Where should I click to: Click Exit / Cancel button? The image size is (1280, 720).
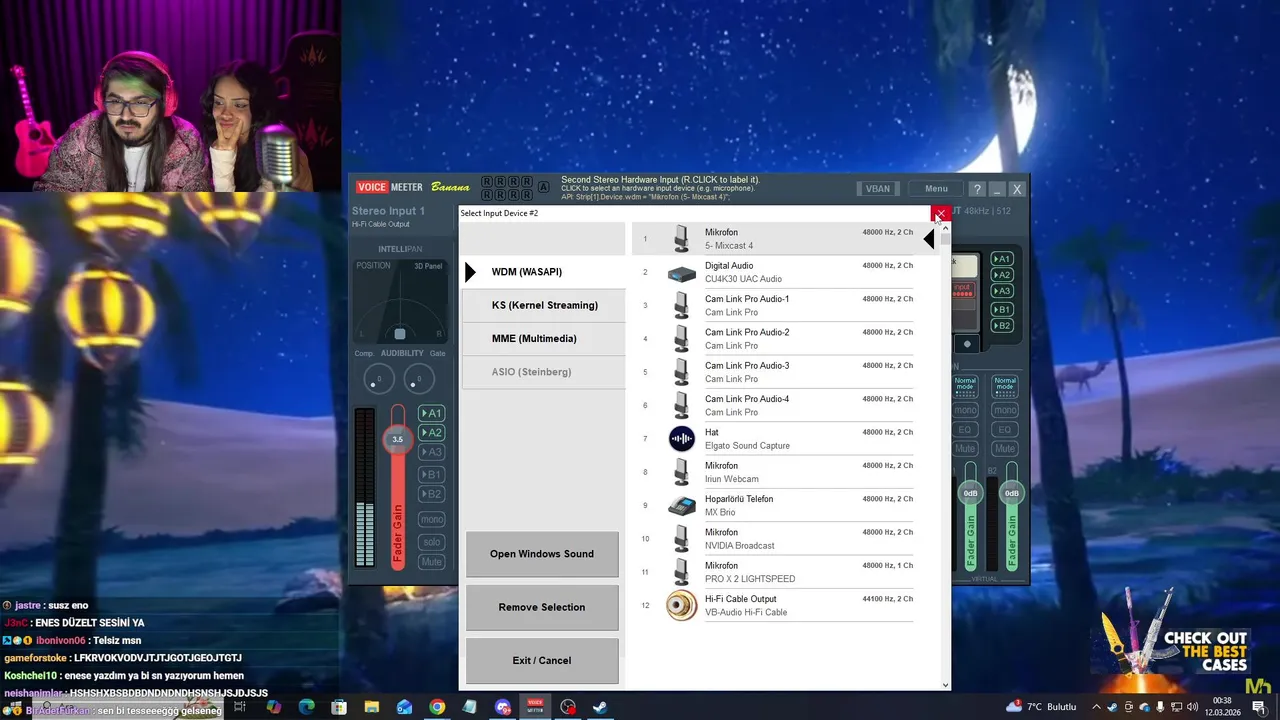pyautogui.click(x=542, y=660)
